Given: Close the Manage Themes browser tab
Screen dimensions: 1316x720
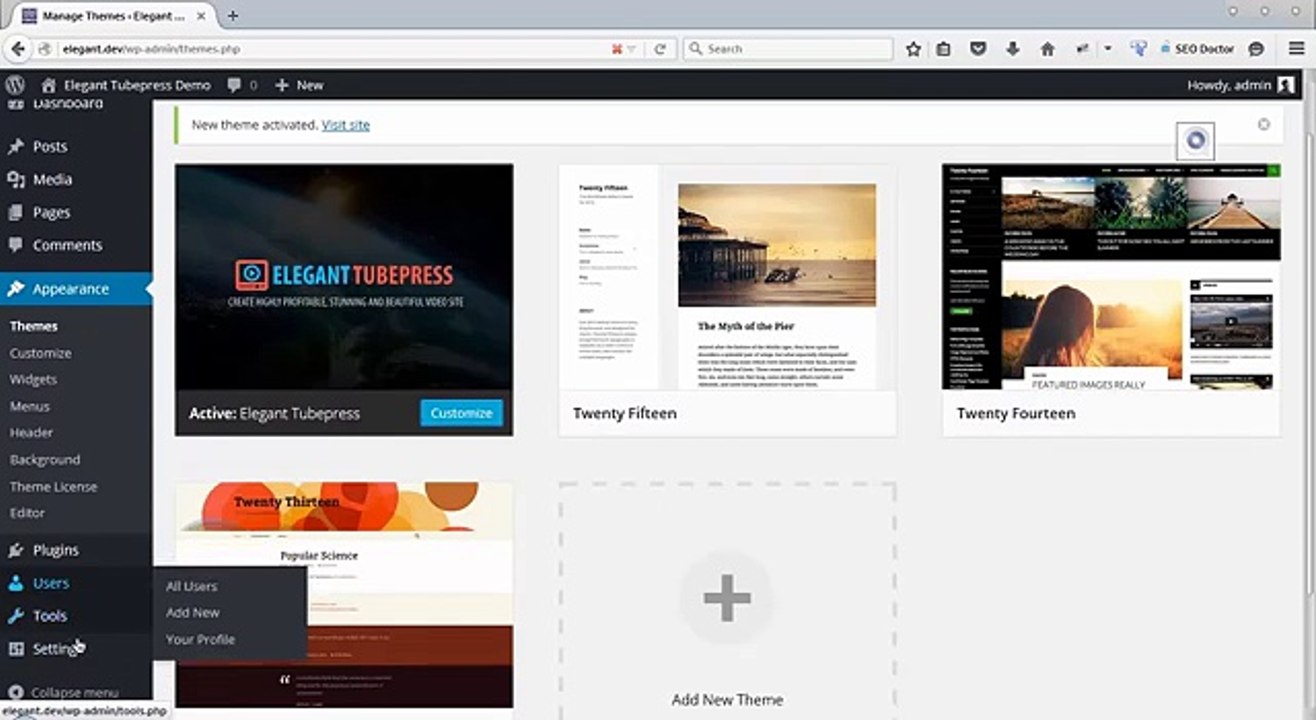Looking at the screenshot, I should 203,15.
